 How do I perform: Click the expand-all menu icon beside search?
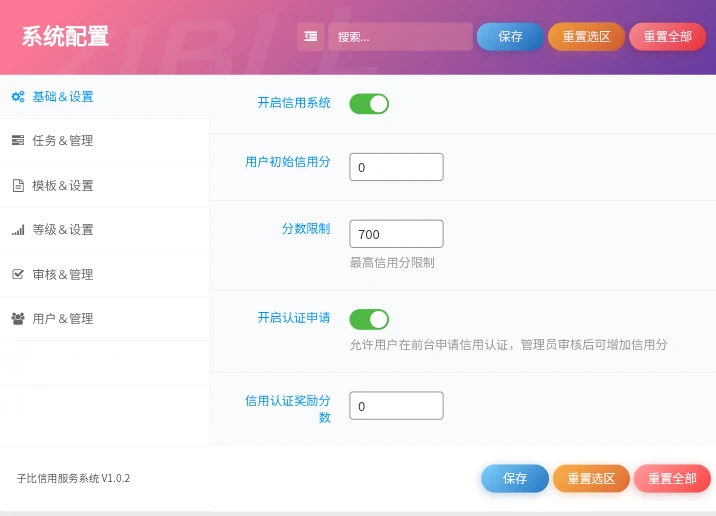(311, 37)
